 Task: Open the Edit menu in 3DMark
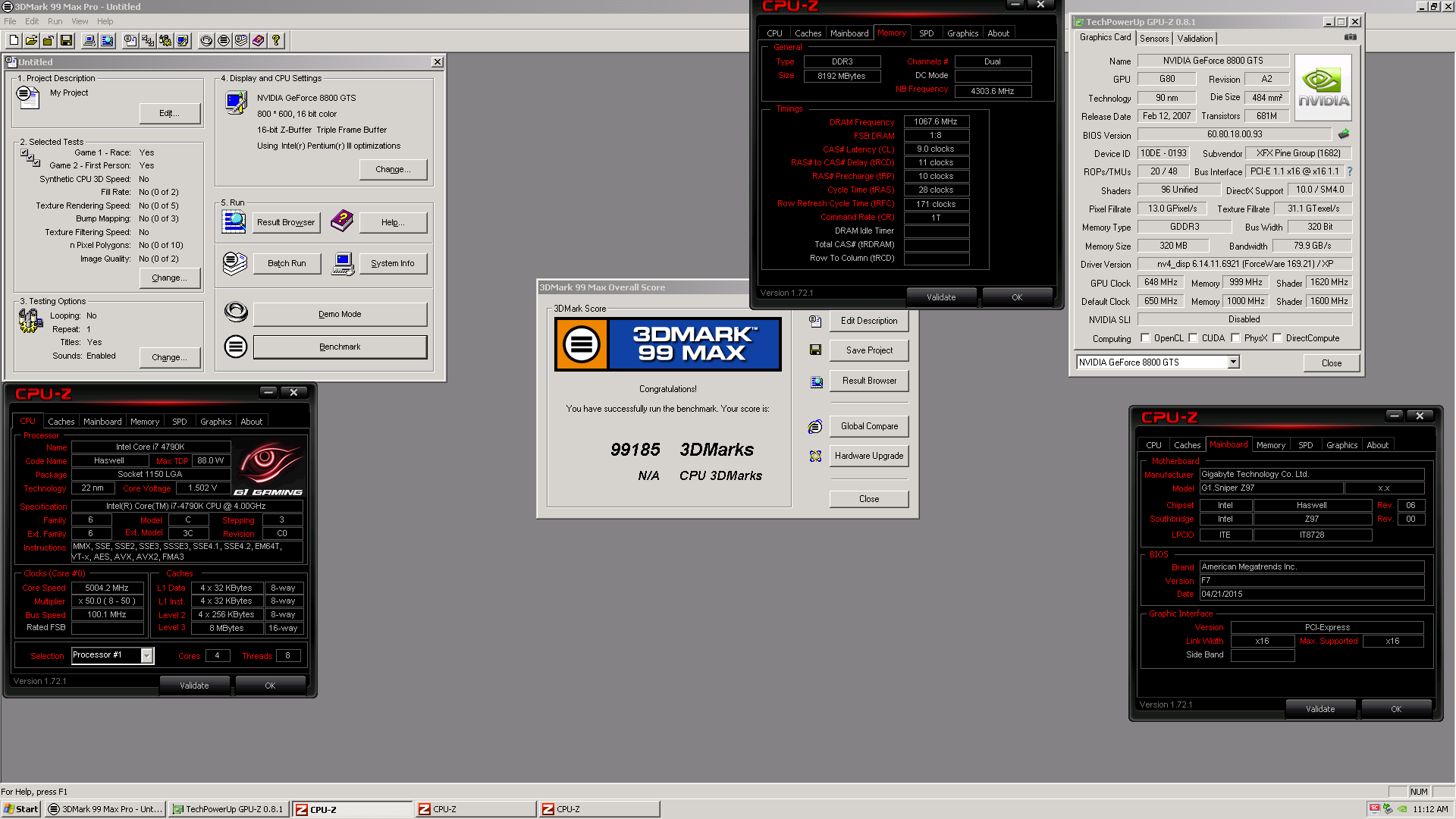[32, 21]
